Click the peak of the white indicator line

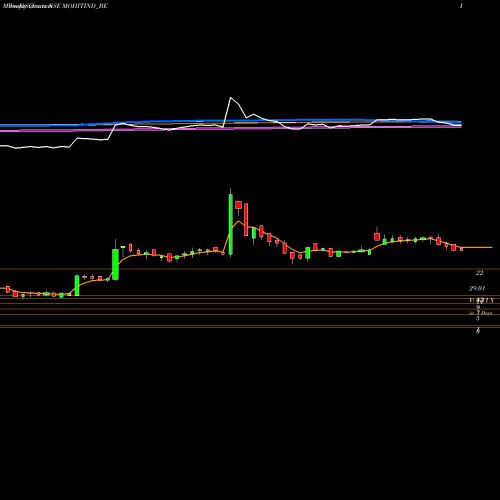[231, 98]
